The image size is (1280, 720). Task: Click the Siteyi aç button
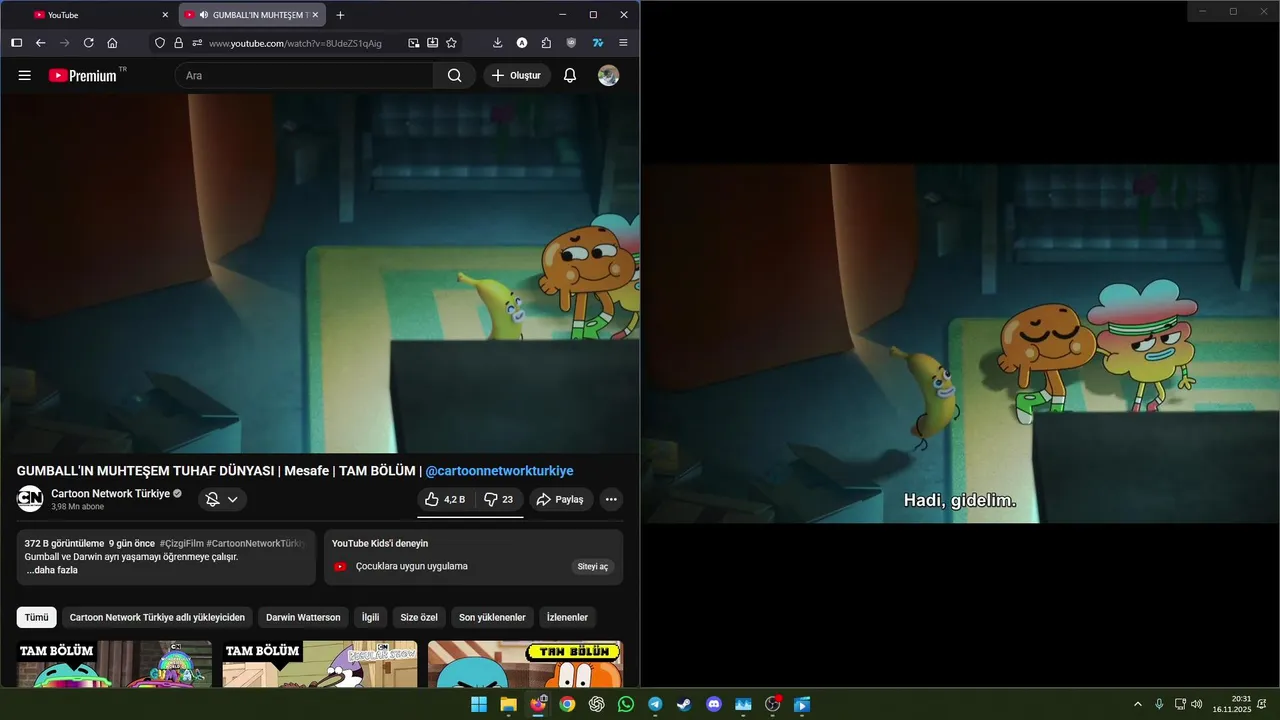pos(592,566)
